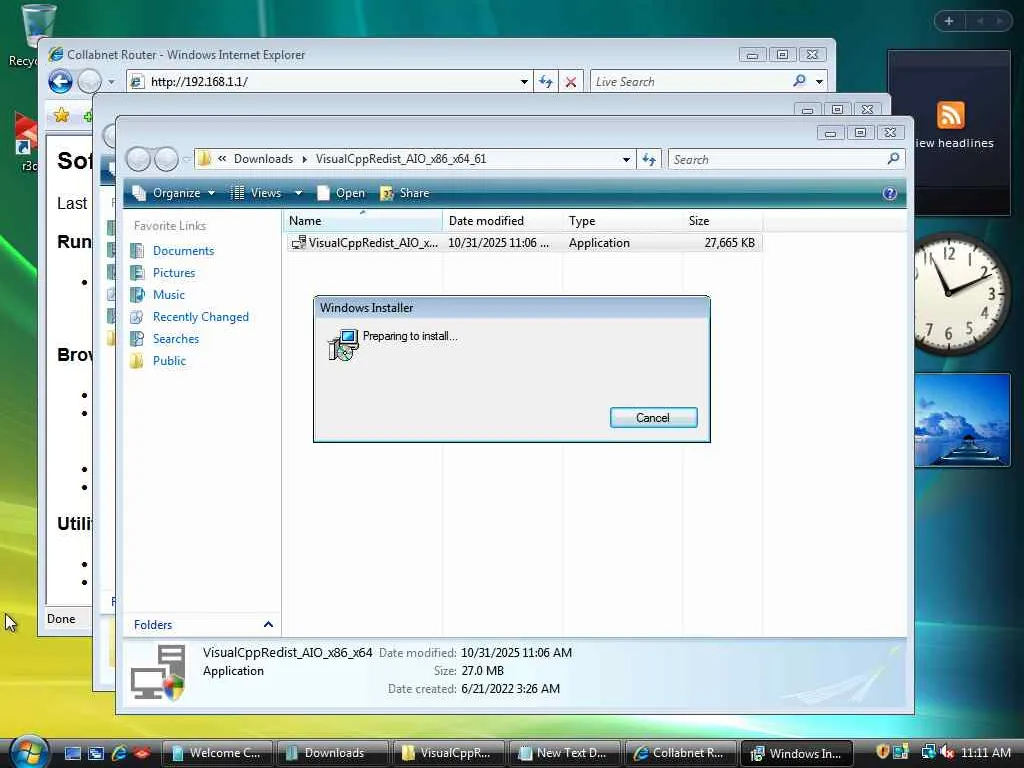Viewport: 1024px width, 768px height.
Task: Launch Internet Explorer from quick launch
Action: (119, 753)
